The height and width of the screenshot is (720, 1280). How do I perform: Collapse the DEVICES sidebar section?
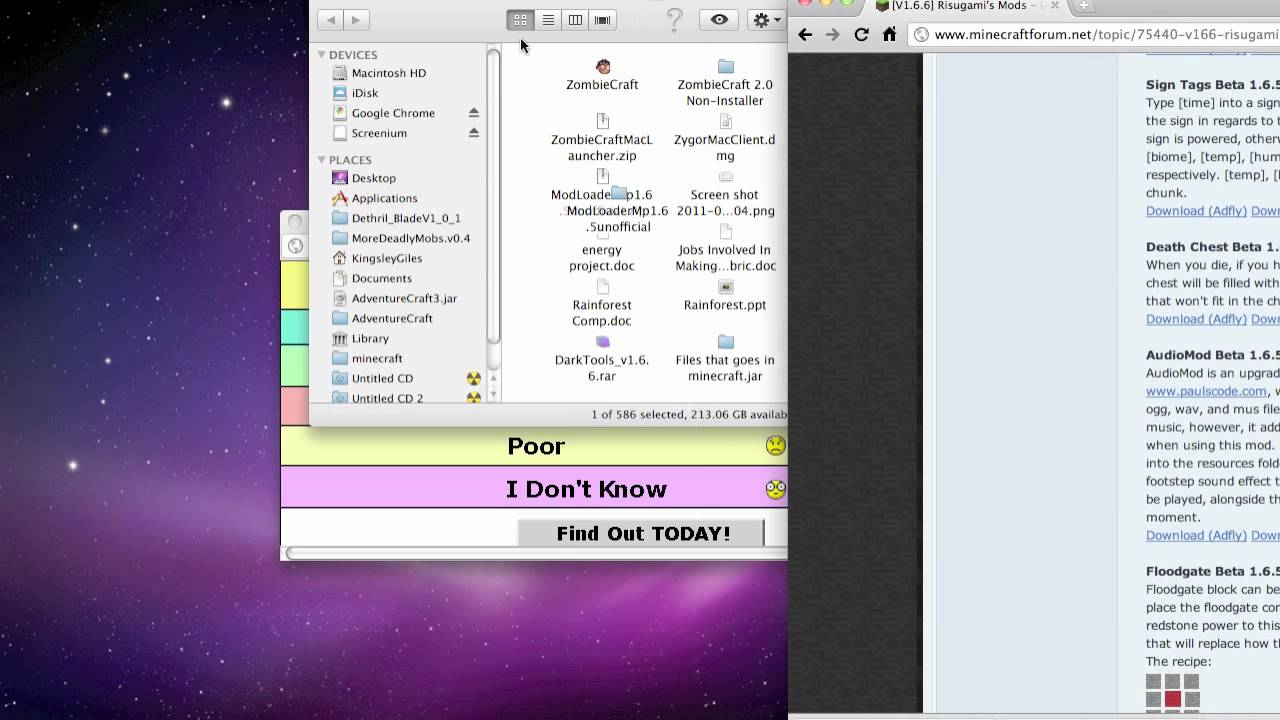pyautogui.click(x=322, y=54)
